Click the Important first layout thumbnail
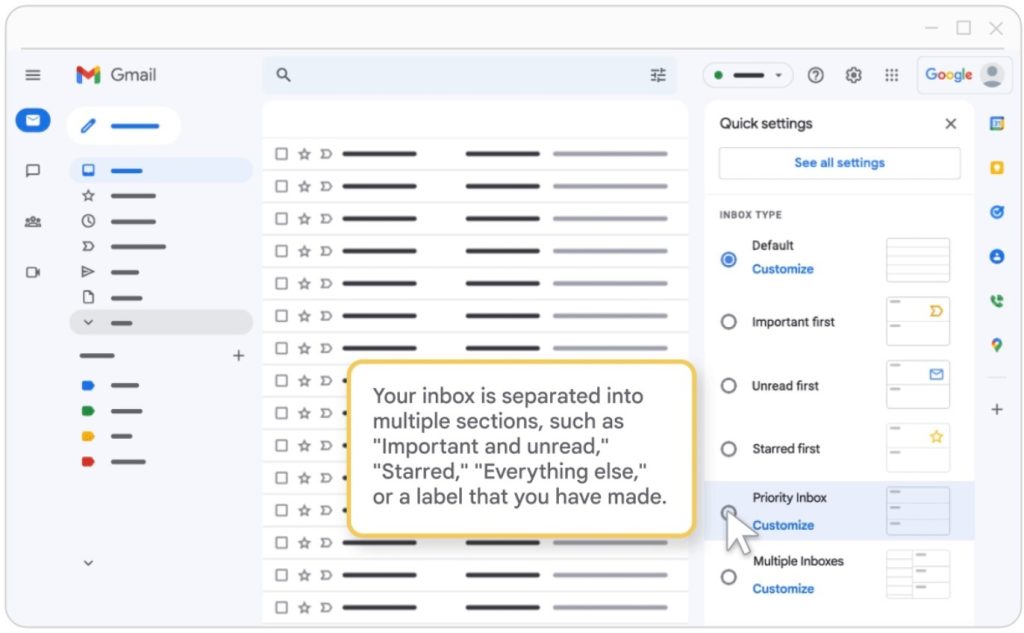 tap(918, 321)
